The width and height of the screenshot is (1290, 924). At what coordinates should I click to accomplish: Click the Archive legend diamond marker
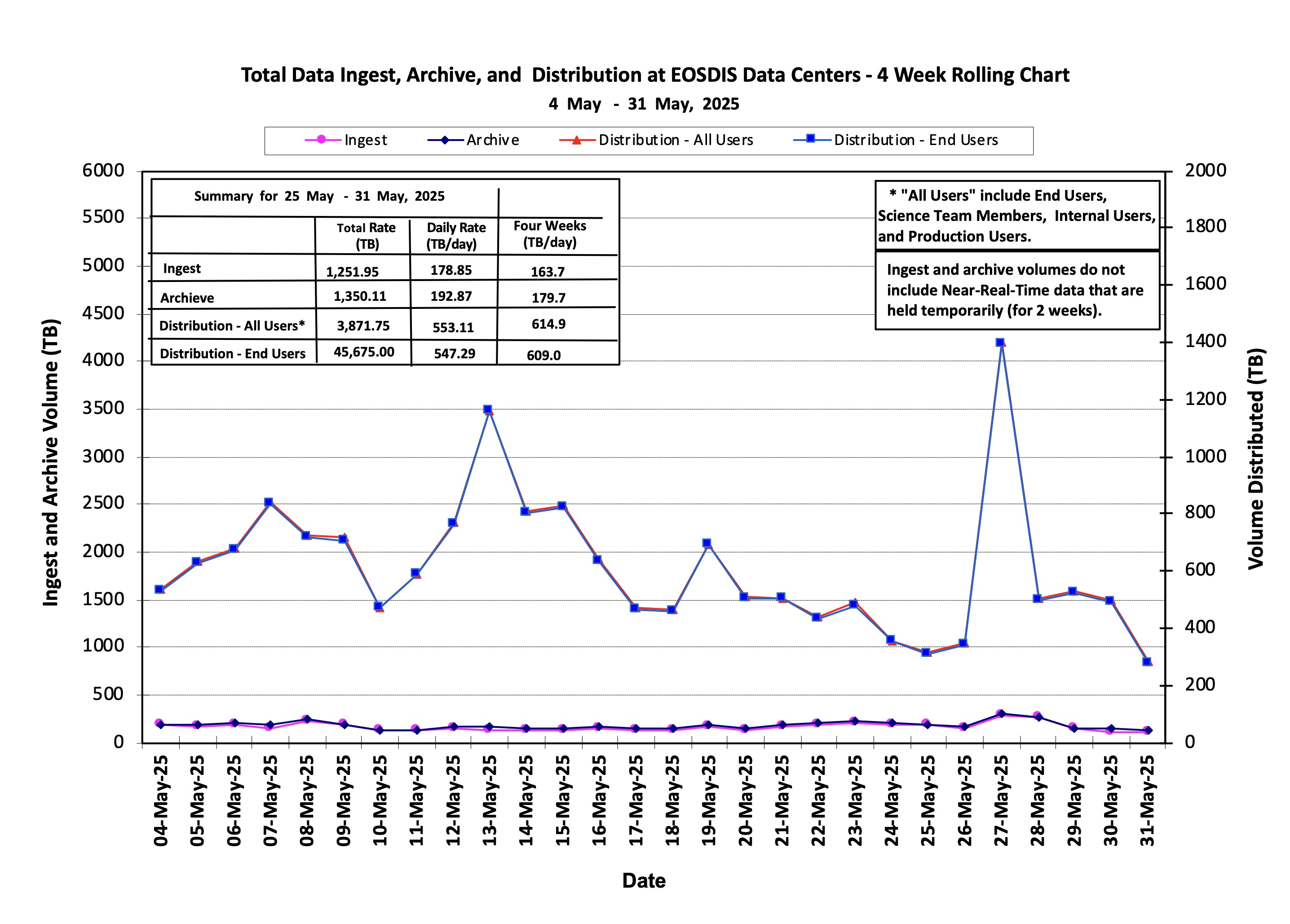tap(445, 140)
